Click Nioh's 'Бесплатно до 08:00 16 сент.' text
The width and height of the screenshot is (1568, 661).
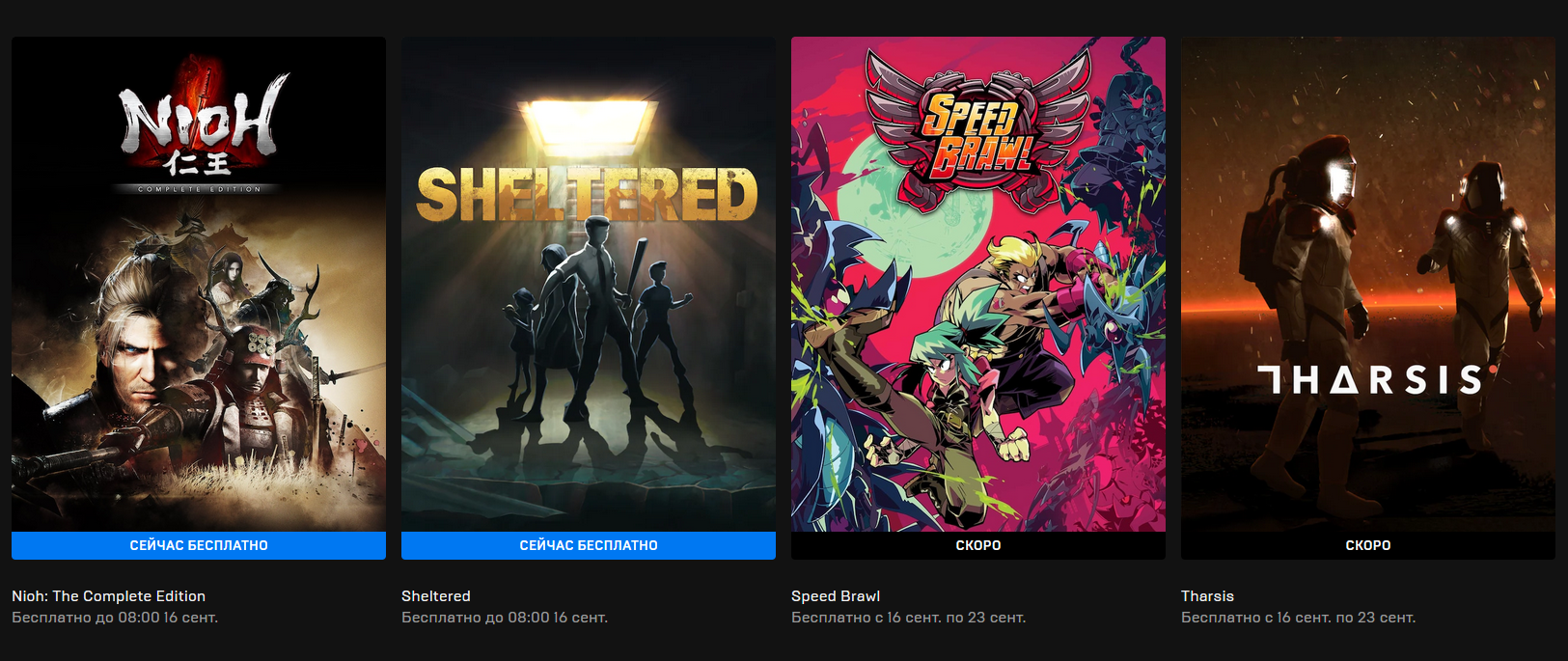tap(115, 618)
